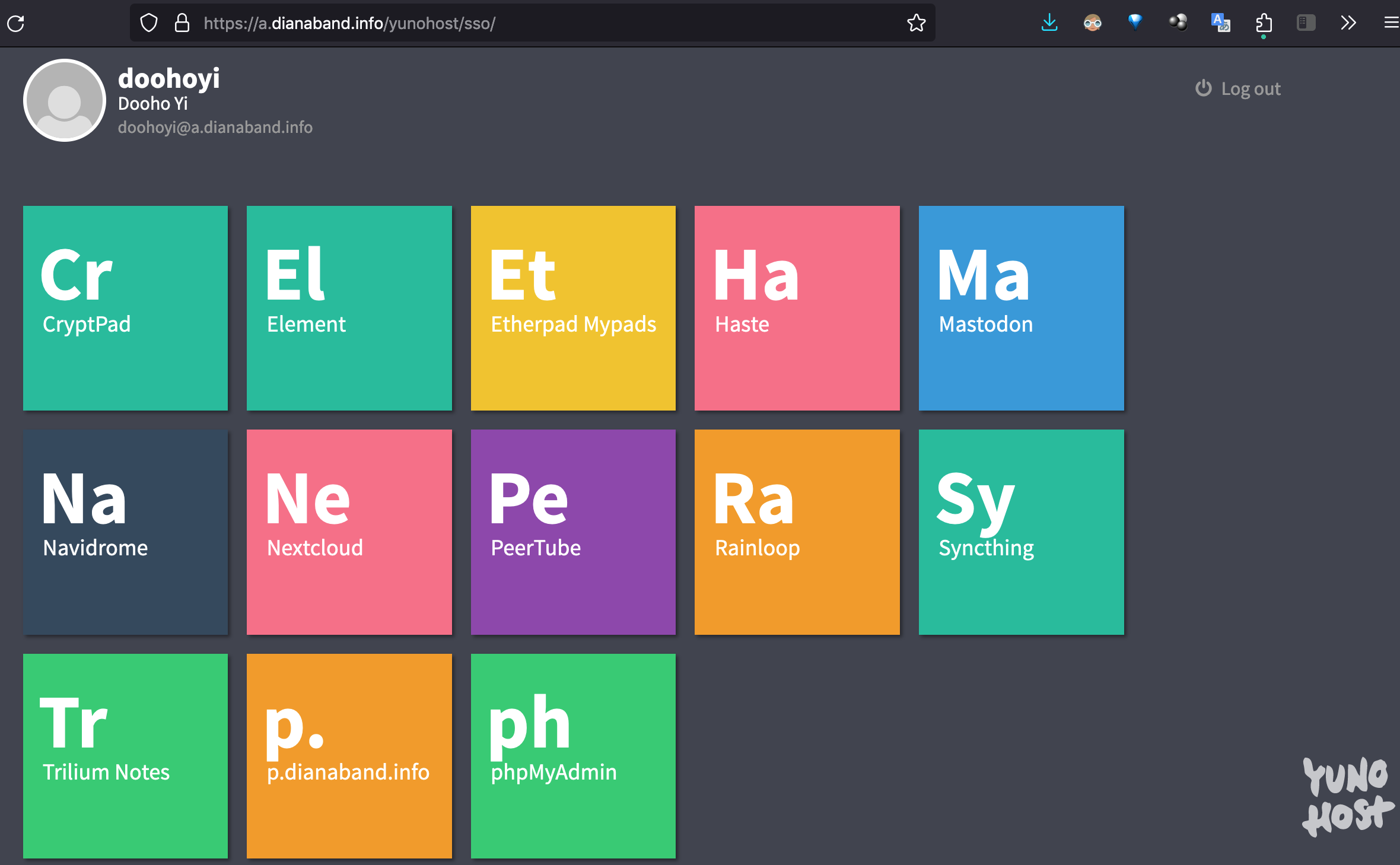The width and height of the screenshot is (1400, 865).
Task: Expand the browser toolbar overflow chevron
Action: (x=1348, y=23)
